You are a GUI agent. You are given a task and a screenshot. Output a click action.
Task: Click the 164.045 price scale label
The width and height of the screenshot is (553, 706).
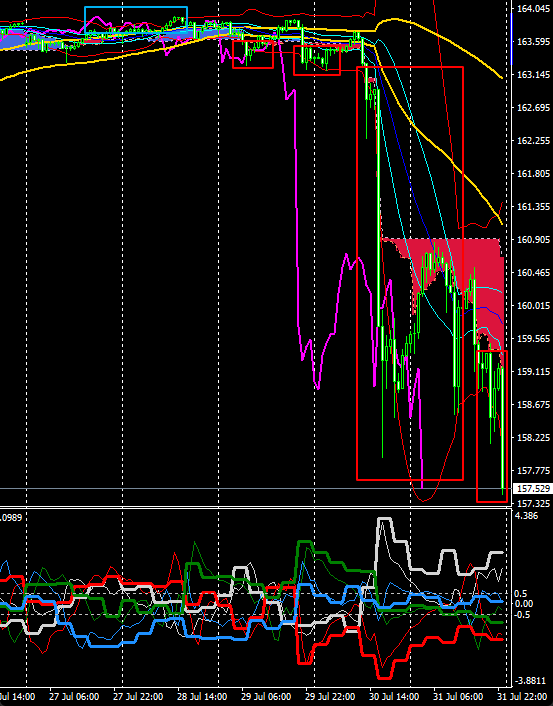(533, 9)
